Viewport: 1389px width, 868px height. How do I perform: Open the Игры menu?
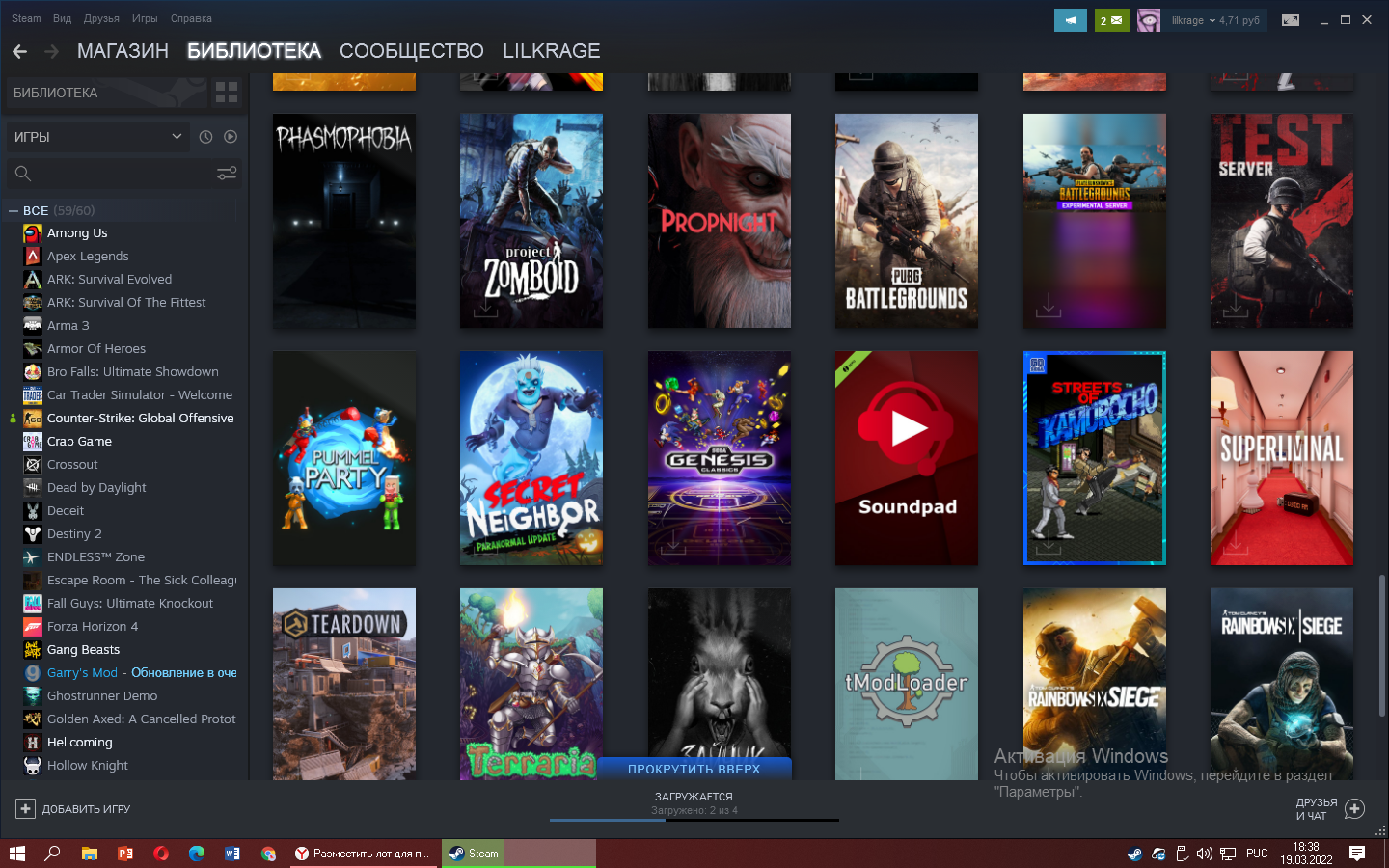click(x=145, y=18)
